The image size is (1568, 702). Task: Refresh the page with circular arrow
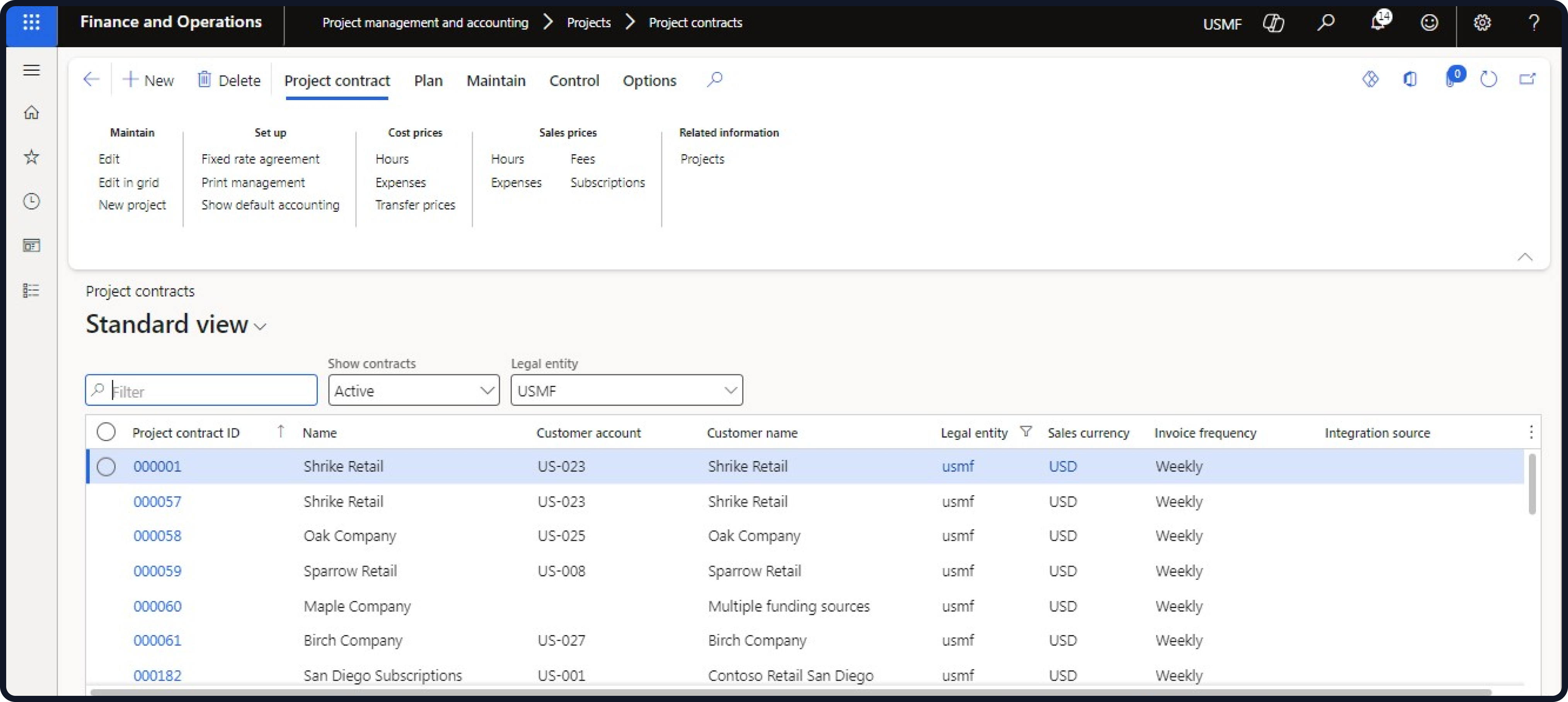pos(1488,79)
